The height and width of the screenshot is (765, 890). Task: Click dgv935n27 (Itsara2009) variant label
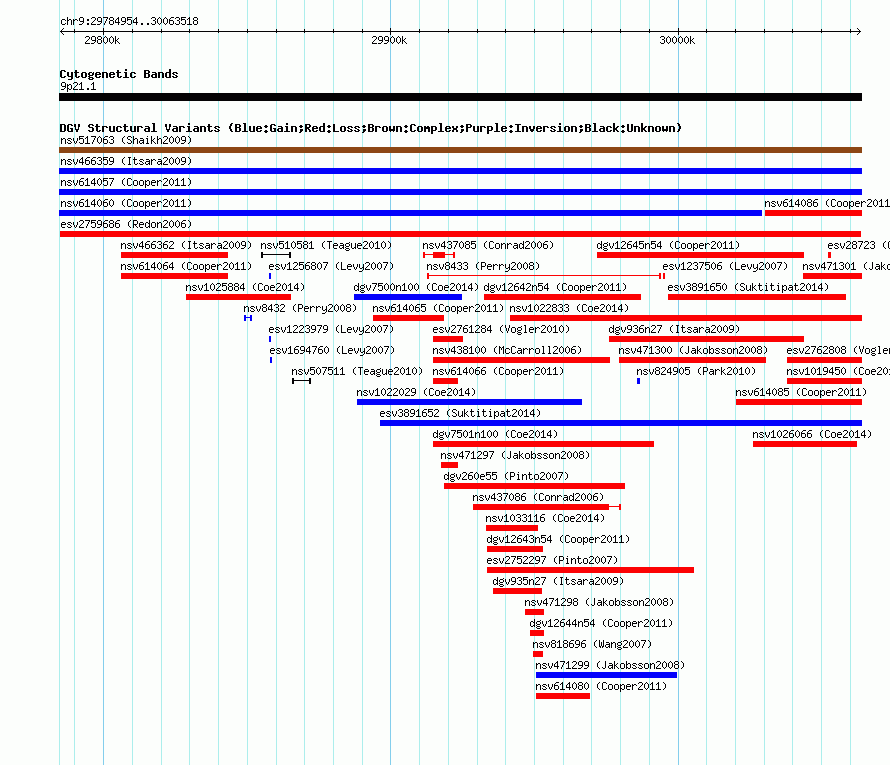click(x=558, y=581)
